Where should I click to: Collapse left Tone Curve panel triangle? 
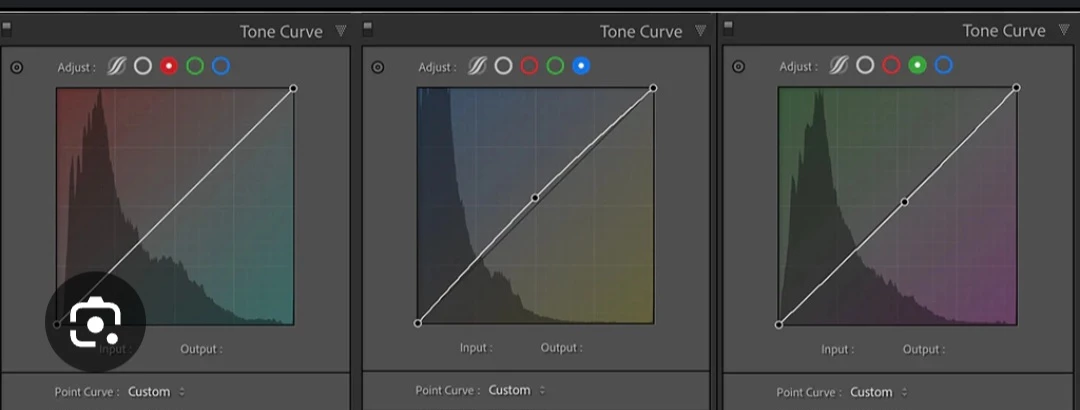point(340,30)
